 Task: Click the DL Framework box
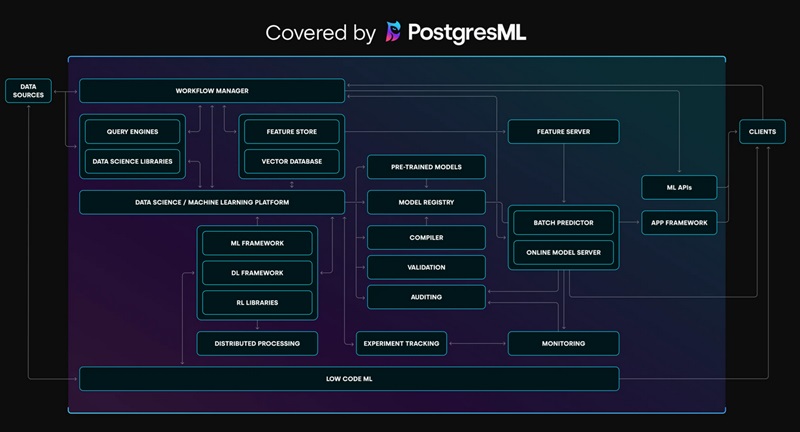[x=257, y=273]
